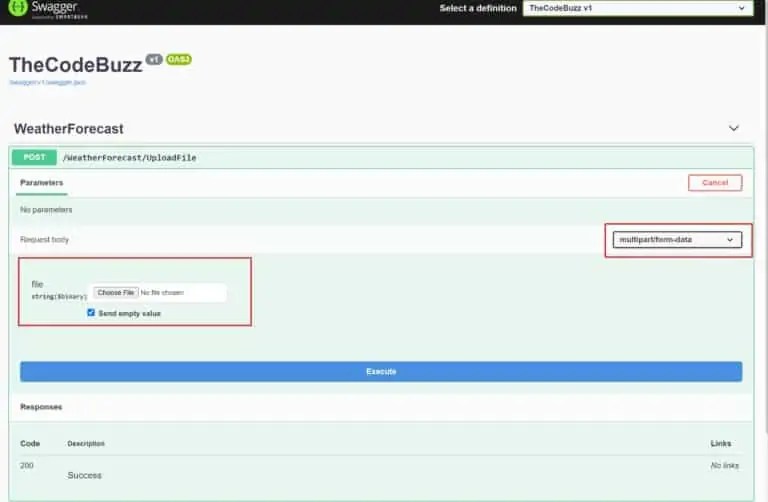The width and height of the screenshot is (768, 502).
Task: Click the Success description text
Action: [85, 475]
